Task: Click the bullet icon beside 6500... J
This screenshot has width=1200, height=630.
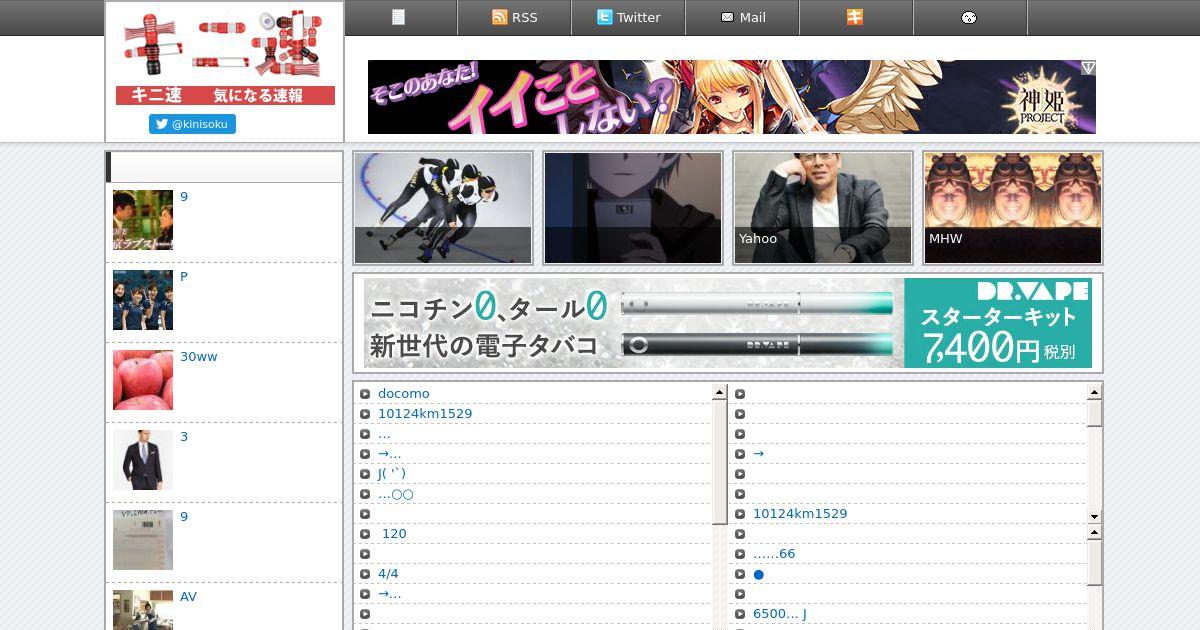Action: point(740,614)
